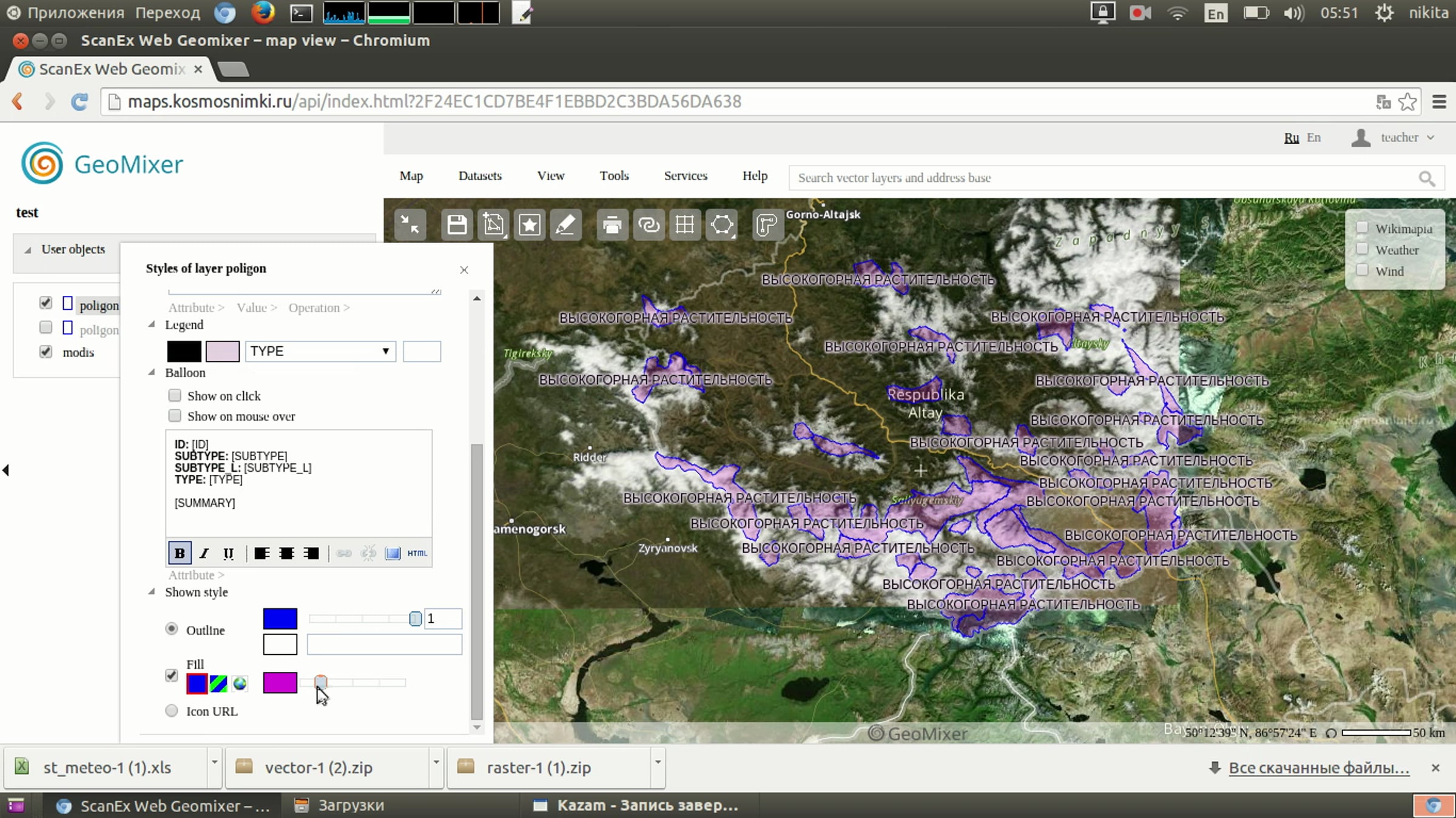Click the grid toolbar icon
Viewport: 1456px width, 818px height.
[685, 225]
